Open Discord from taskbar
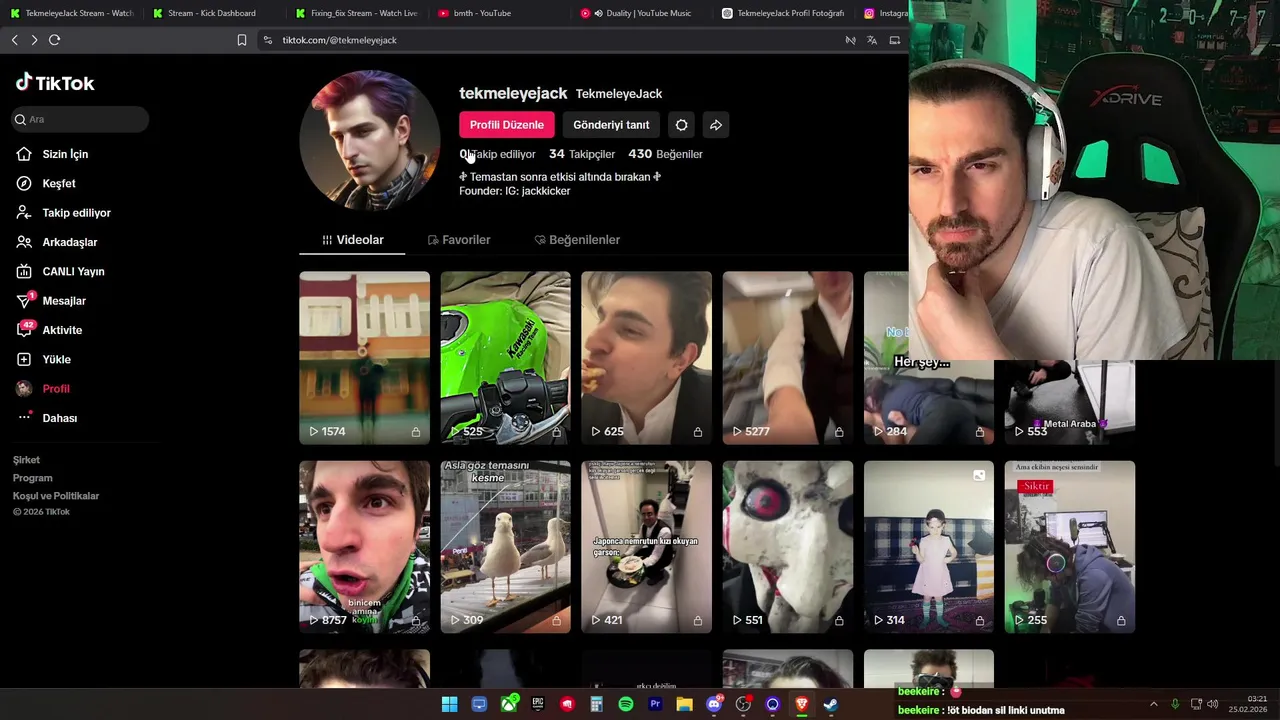The image size is (1280, 720). coord(714,704)
